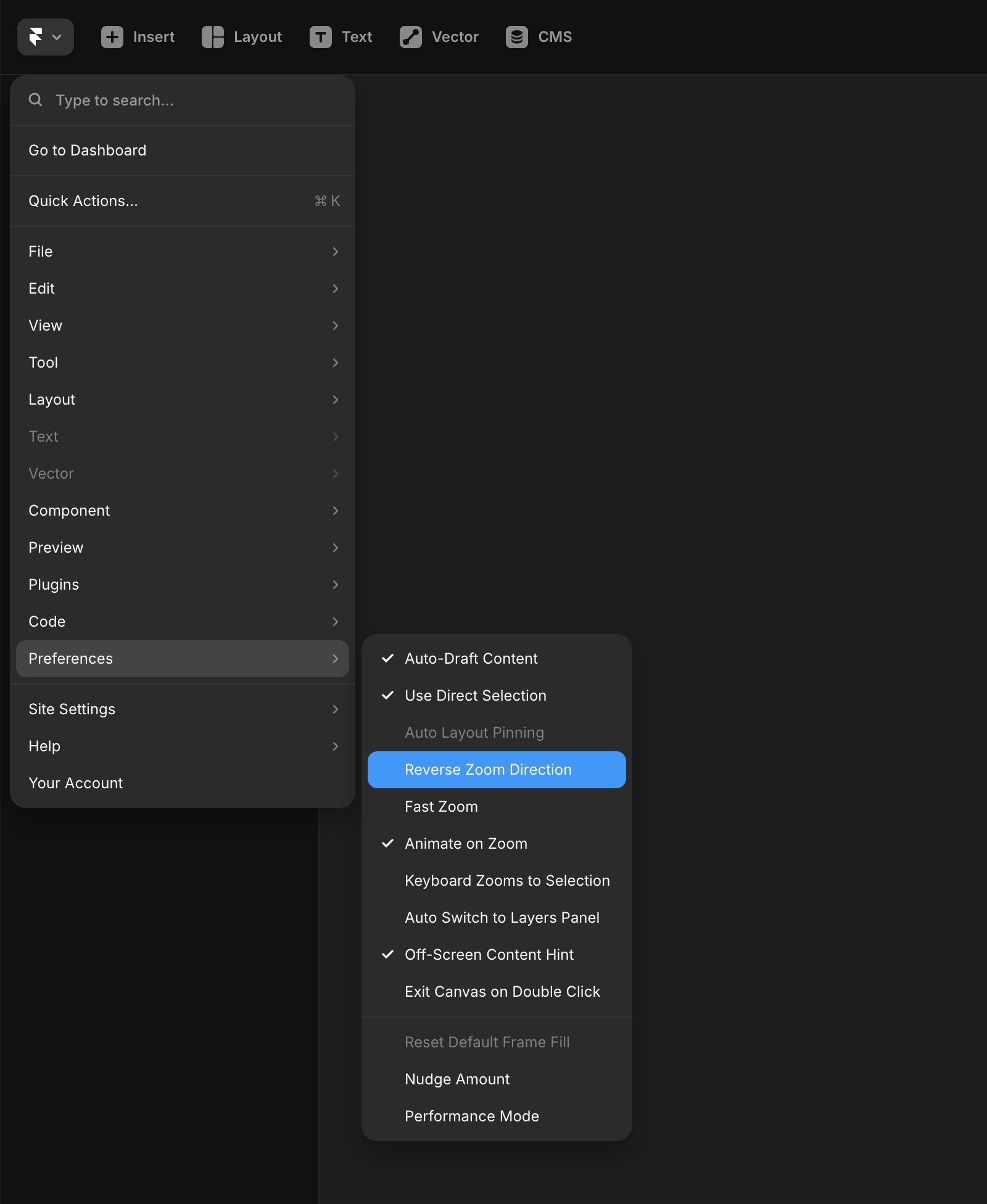Screen dimensions: 987x1204
Task: Click the search magnifier icon
Action: (x=36, y=99)
